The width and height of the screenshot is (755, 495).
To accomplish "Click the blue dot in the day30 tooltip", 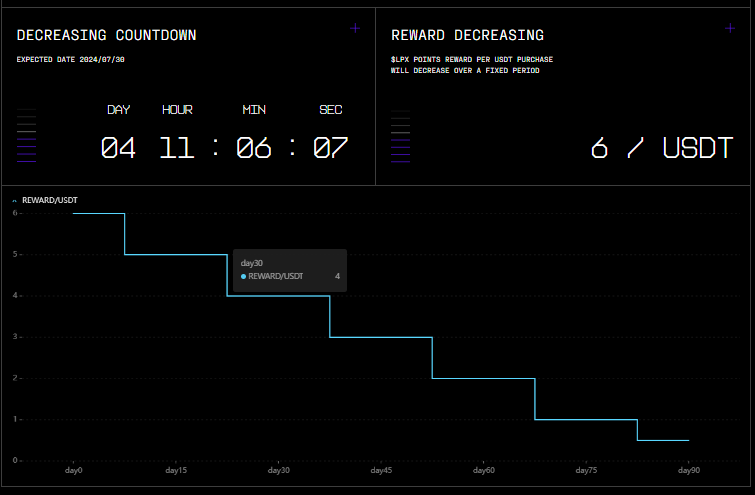I will pyautogui.click(x=244, y=275).
